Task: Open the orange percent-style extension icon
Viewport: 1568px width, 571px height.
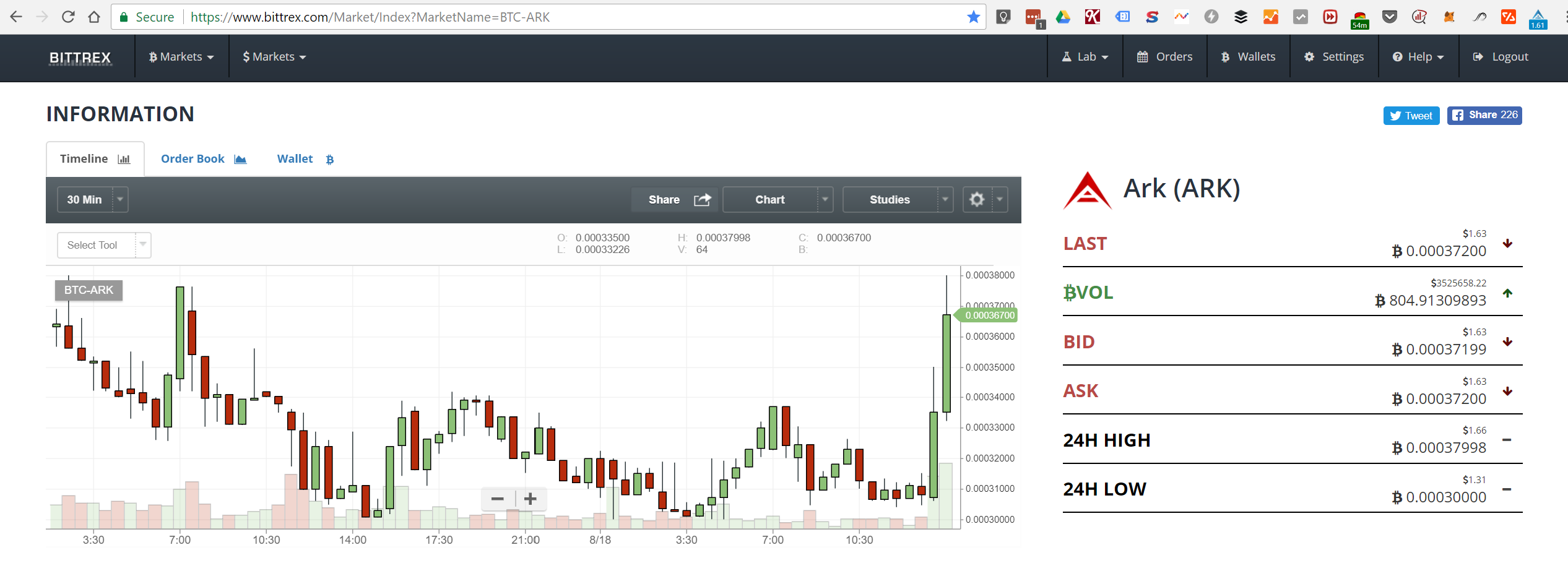Action: coord(1509,17)
